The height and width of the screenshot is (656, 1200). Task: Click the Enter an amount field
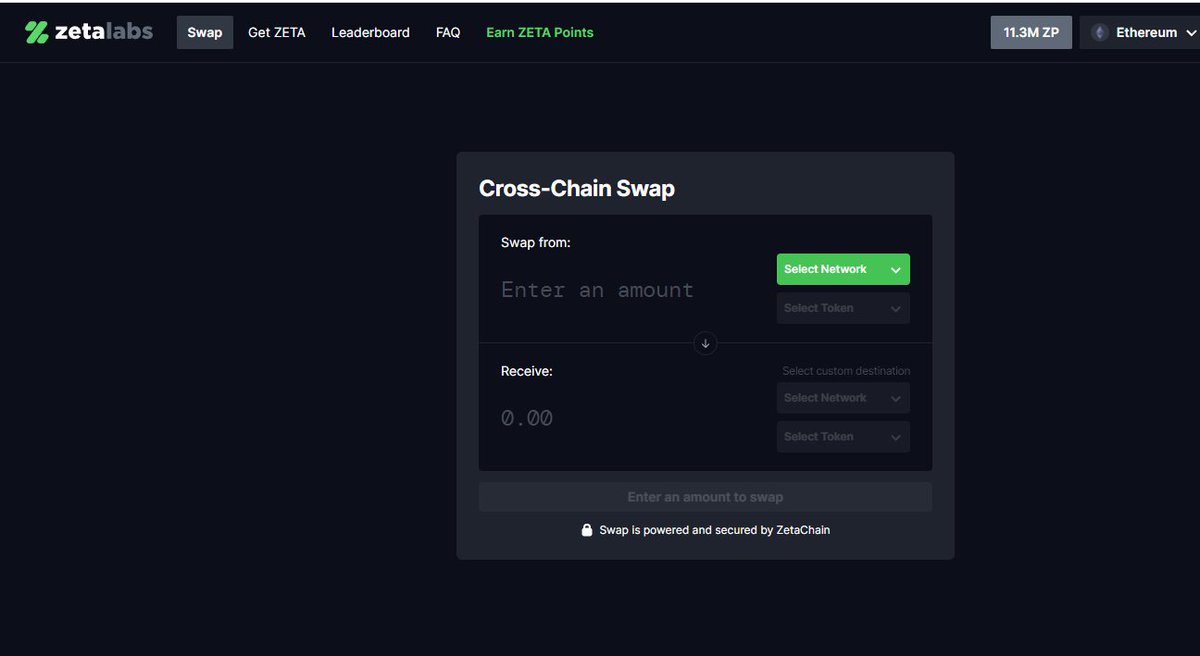(x=597, y=290)
